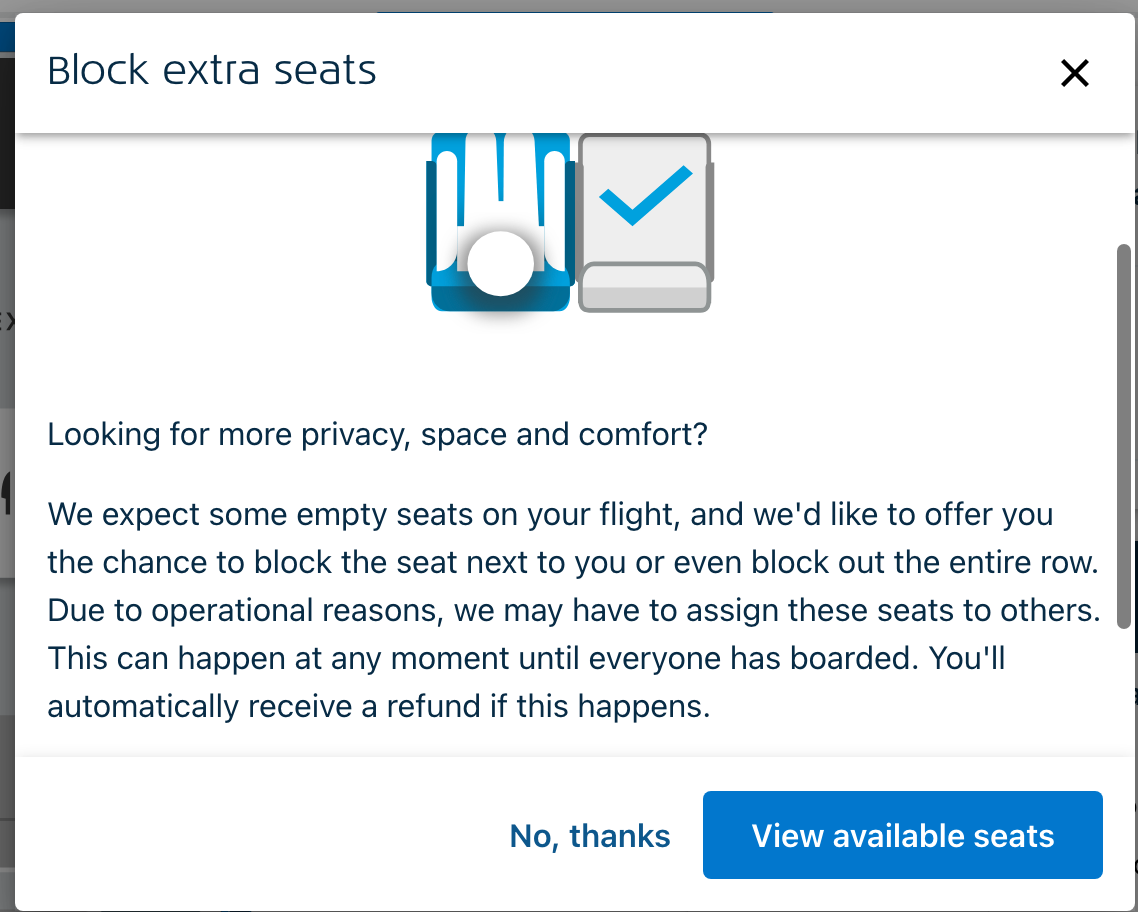Enable seat blocking via View available seats
Image resolution: width=1138 pixels, height=912 pixels.
[902, 835]
